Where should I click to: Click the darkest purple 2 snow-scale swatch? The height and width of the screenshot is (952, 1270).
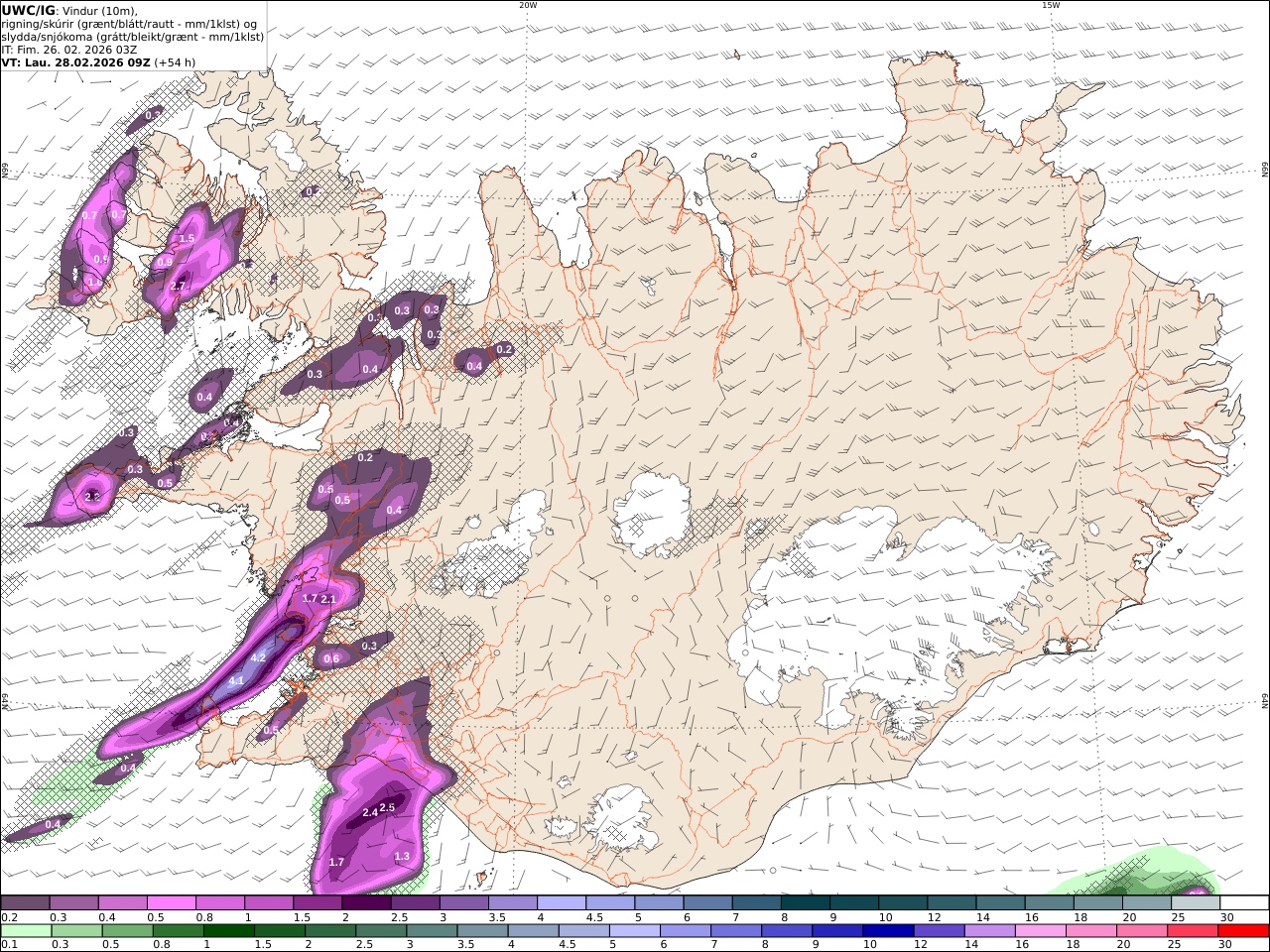[365, 902]
